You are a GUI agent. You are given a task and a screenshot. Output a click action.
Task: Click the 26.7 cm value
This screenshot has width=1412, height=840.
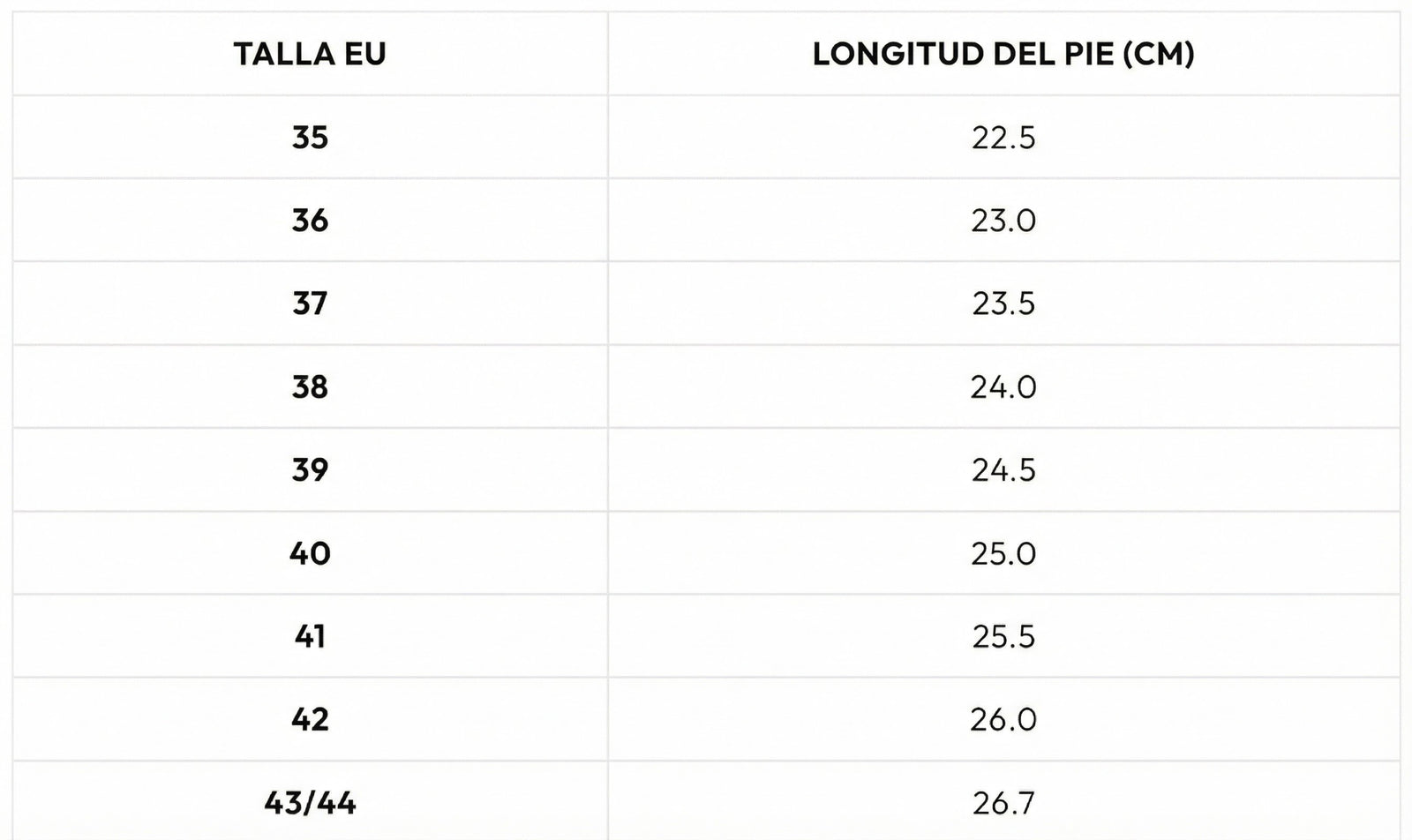point(1003,803)
